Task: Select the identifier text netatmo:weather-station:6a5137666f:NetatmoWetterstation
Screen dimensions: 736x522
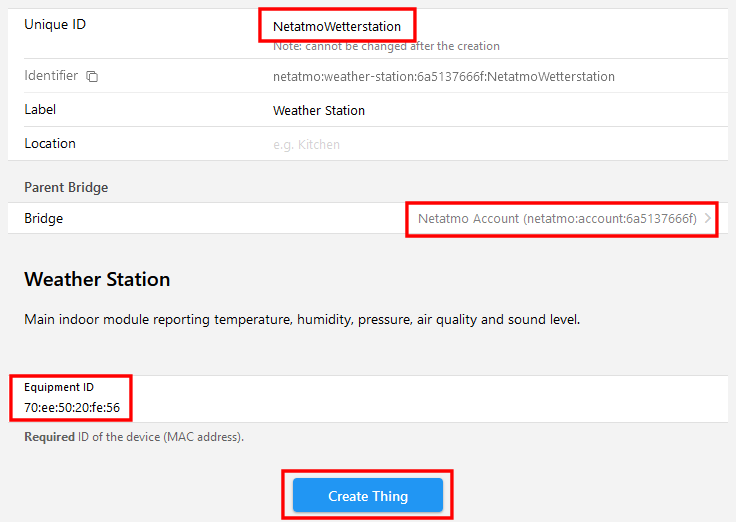Action: (x=444, y=77)
